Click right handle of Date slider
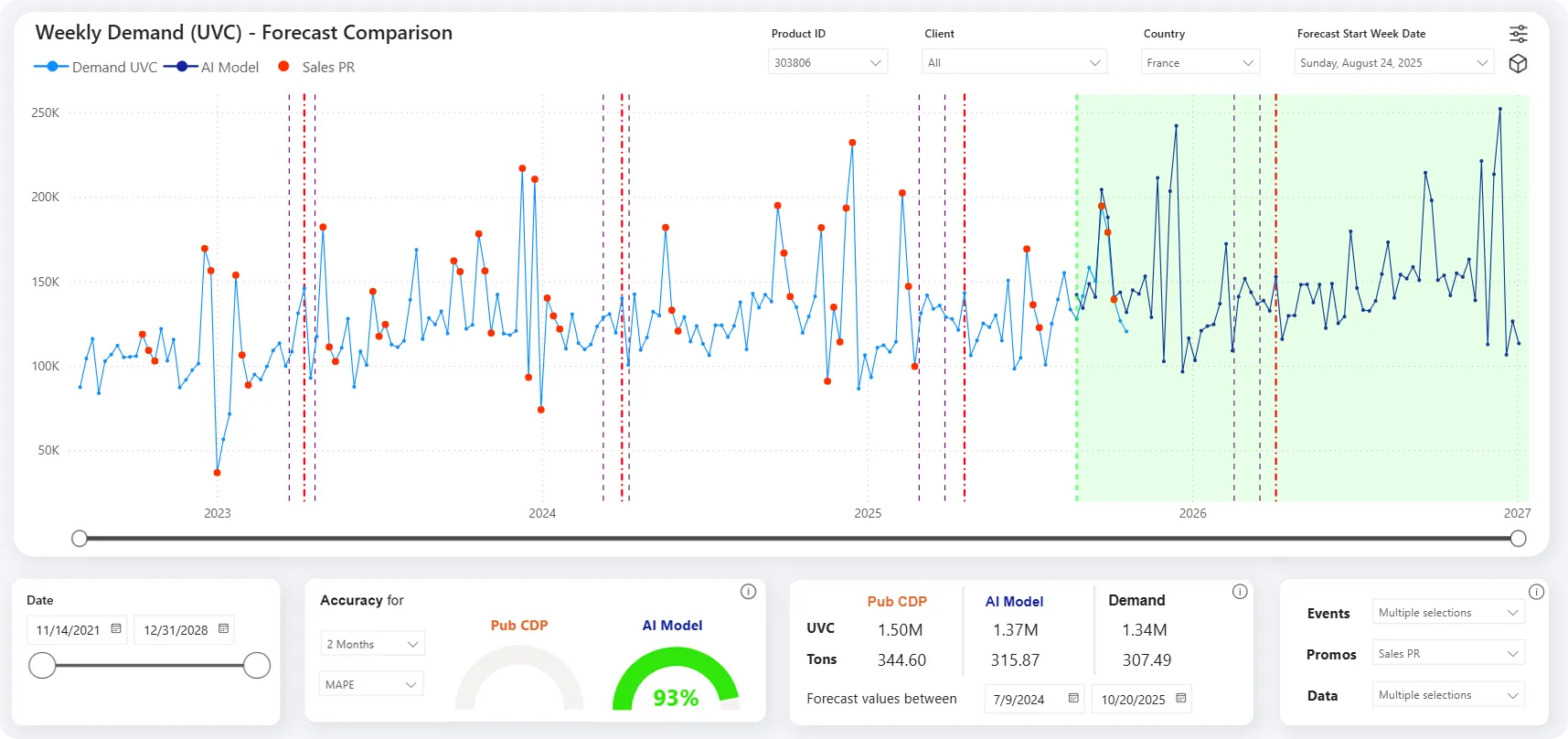 point(257,665)
